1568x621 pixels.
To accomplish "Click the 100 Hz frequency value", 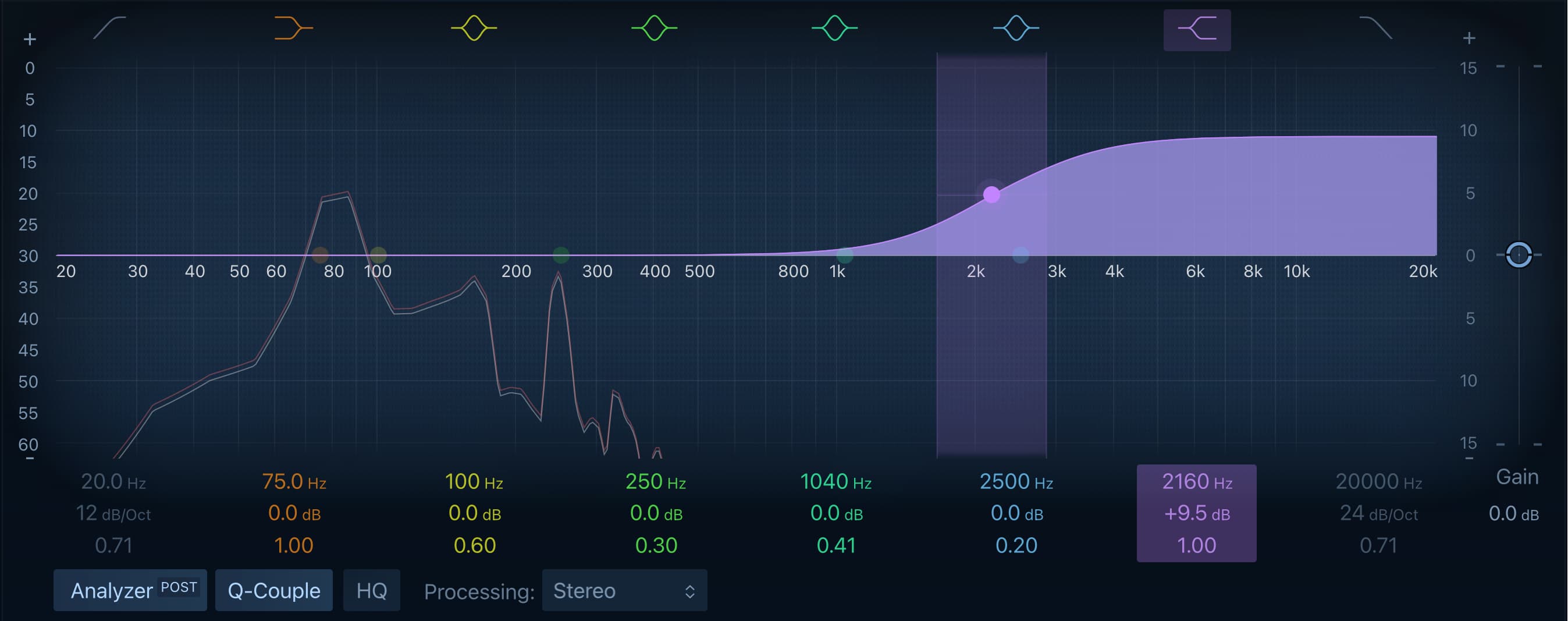I will [474, 482].
